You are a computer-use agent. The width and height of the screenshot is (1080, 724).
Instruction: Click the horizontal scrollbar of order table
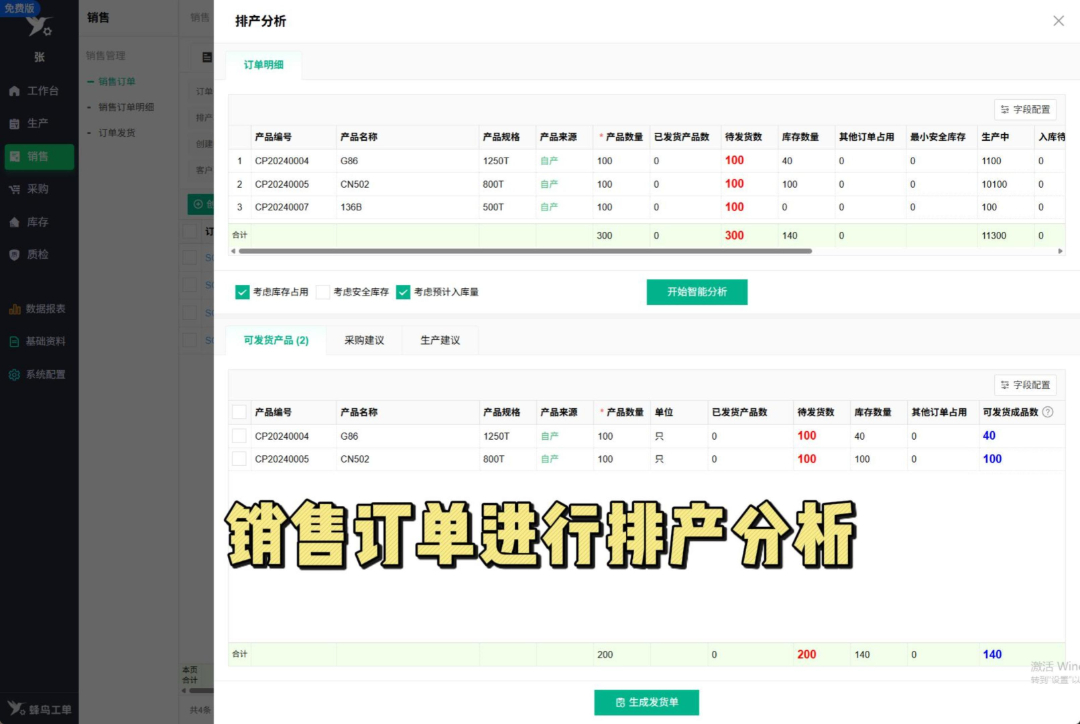525,251
